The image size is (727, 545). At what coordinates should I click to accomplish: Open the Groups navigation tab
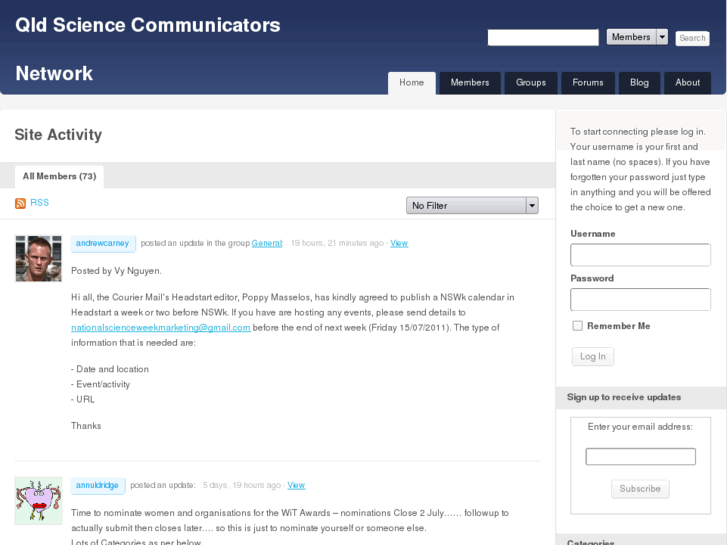[x=531, y=83]
